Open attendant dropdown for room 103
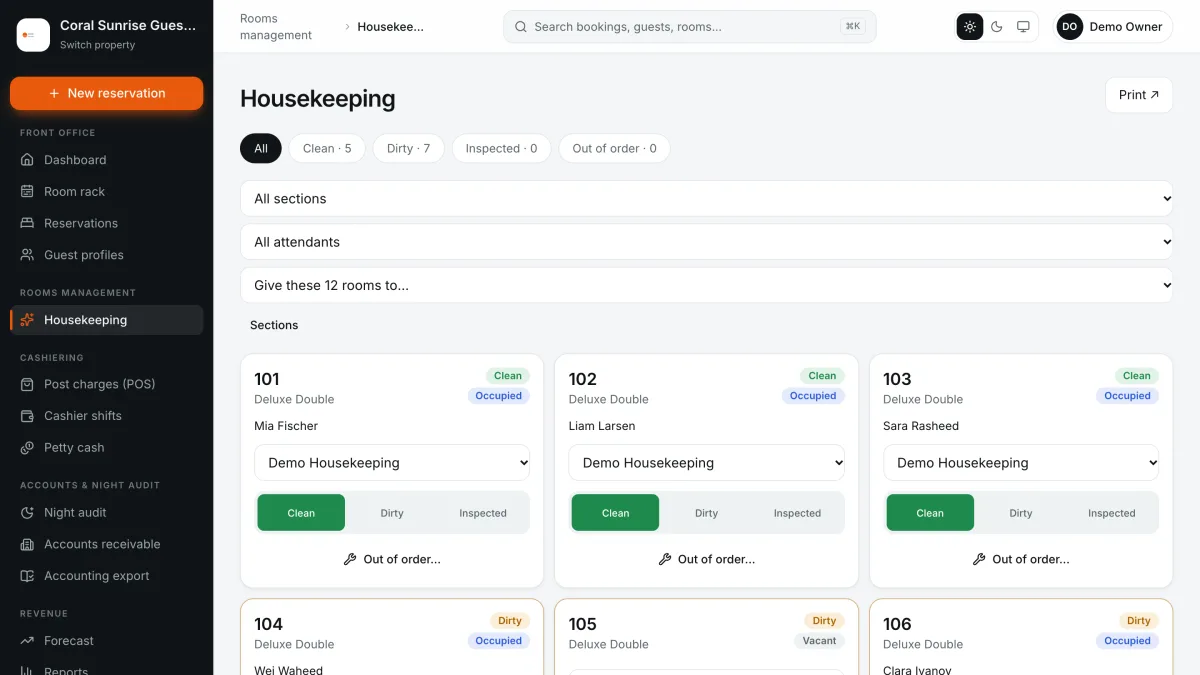Image resolution: width=1200 pixels, height=675 pixels. (1021, 463)
